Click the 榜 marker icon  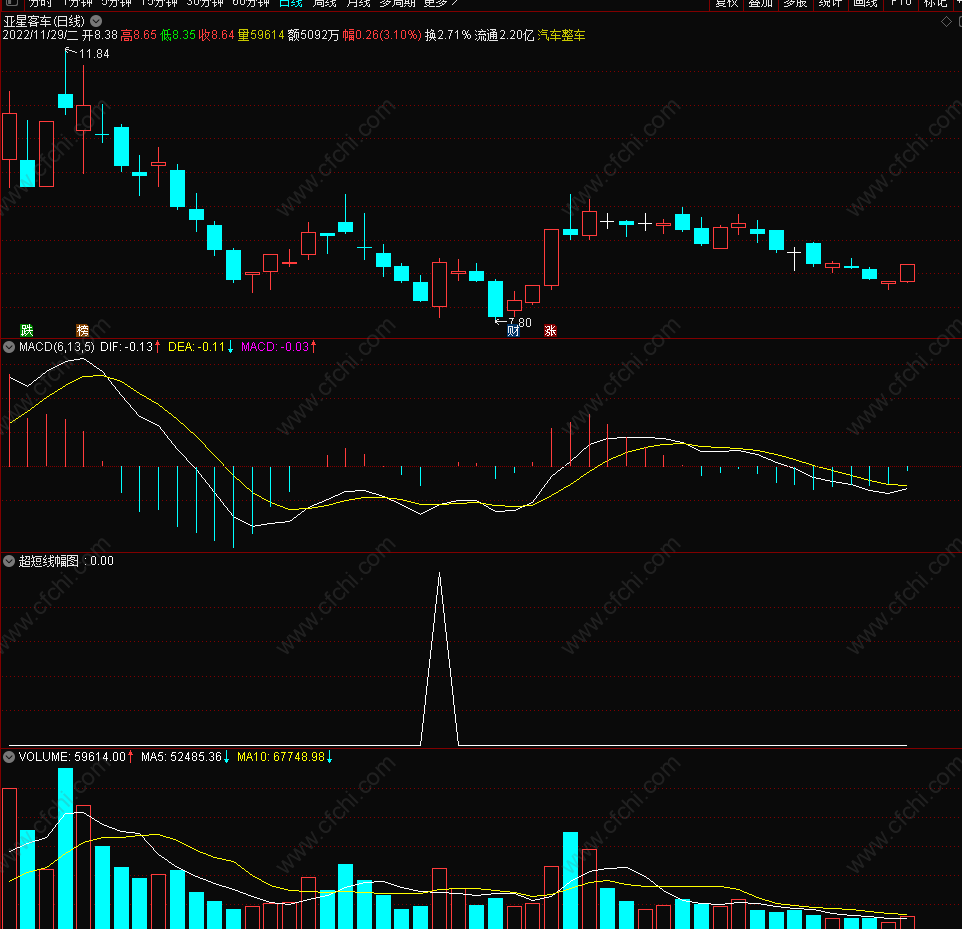pos(82,331)
